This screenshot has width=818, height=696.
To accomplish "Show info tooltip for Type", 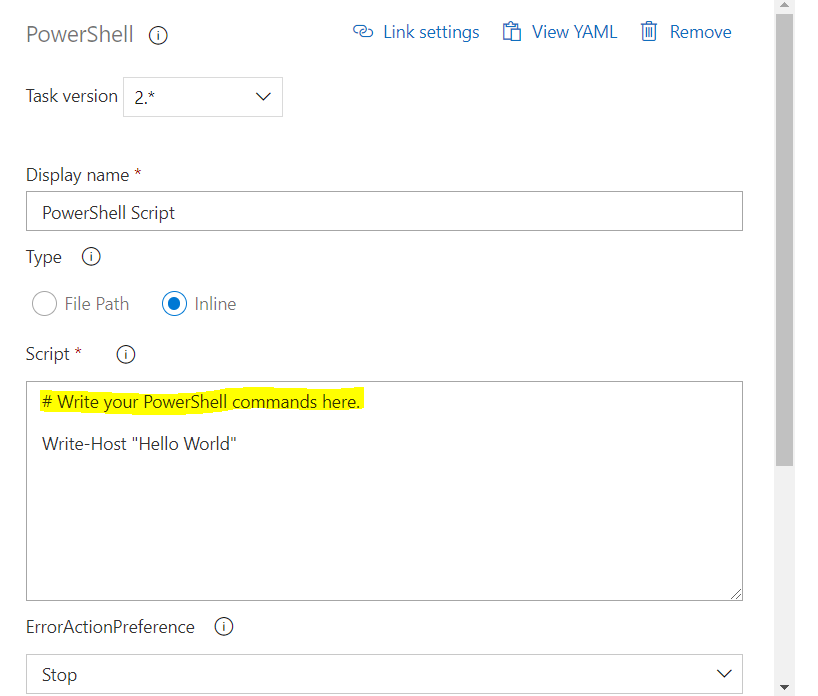I will tap(91, 257).
